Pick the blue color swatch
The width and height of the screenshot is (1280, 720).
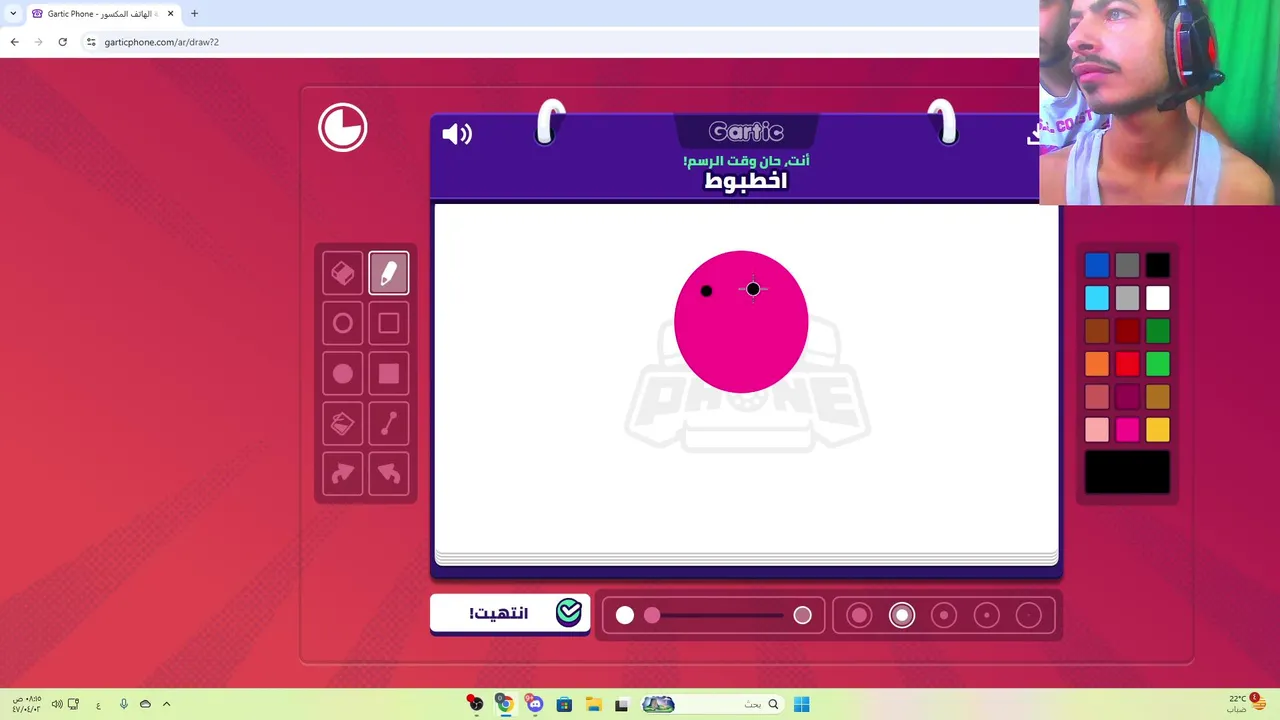click(x=1097, y=265)
